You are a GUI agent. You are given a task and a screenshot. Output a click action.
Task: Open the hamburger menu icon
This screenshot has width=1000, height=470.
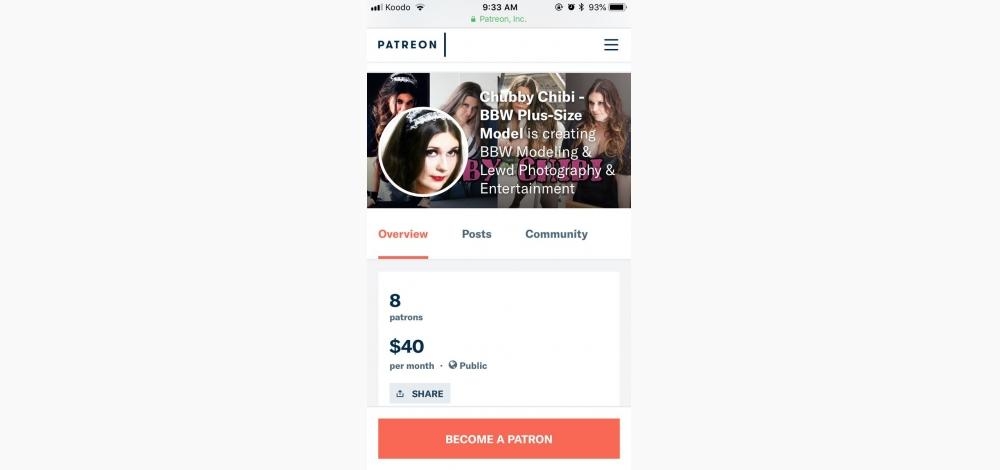pos(611,45)
